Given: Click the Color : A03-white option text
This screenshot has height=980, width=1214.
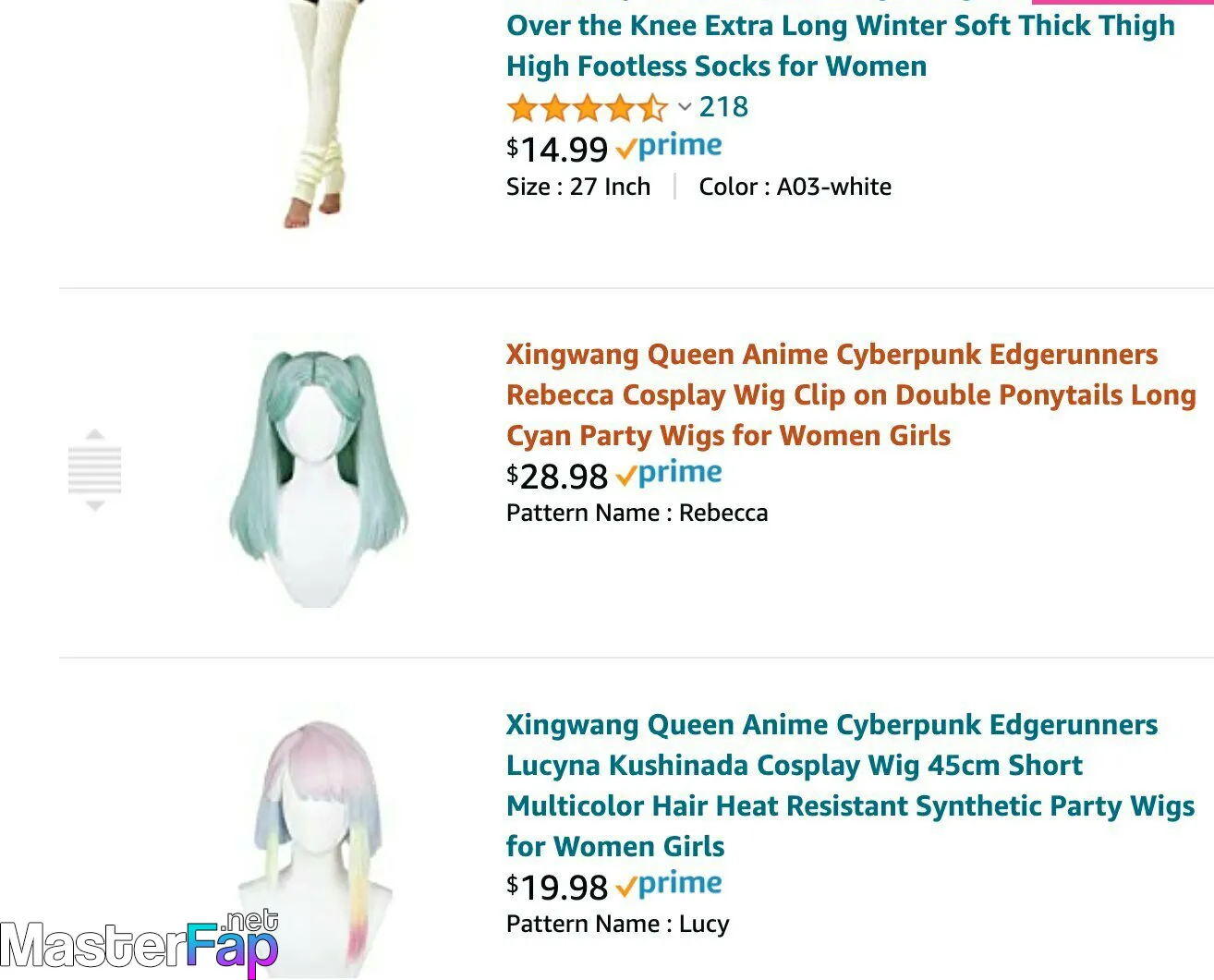Looking at the screenshot, I should [x=795, y=187].
